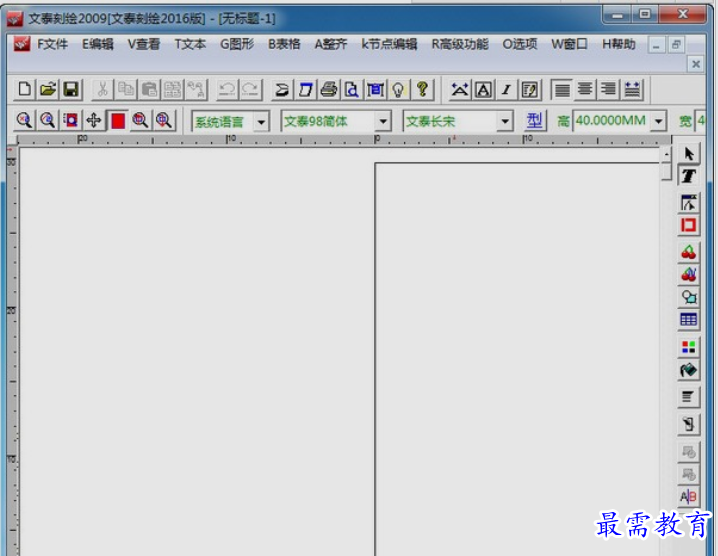Select the red rectangle shape tool

click(688, 225)
